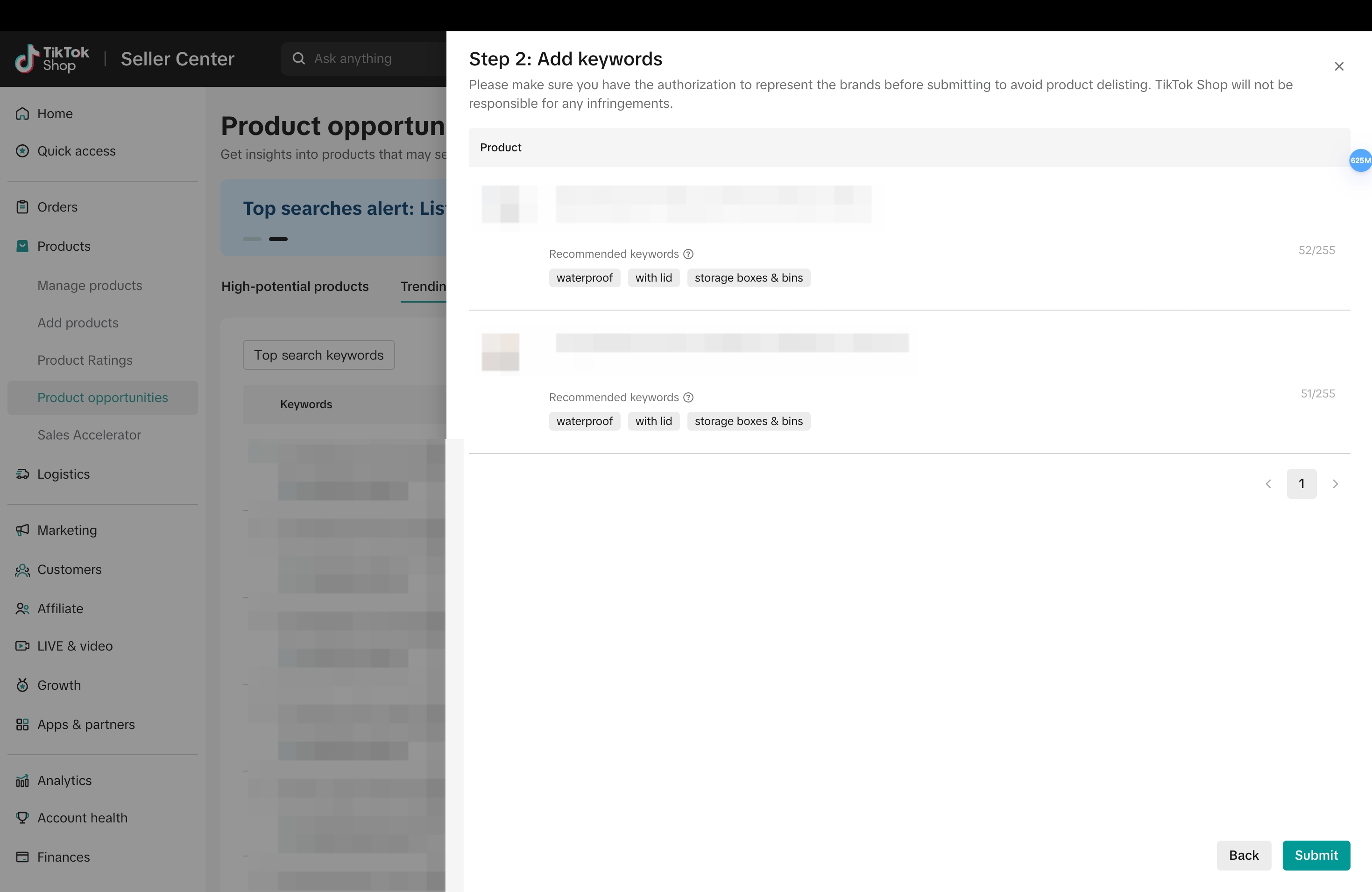Select Product opportunities submenu item
This screenshot has width=1372, height=892.
click(x=103, y=398)
